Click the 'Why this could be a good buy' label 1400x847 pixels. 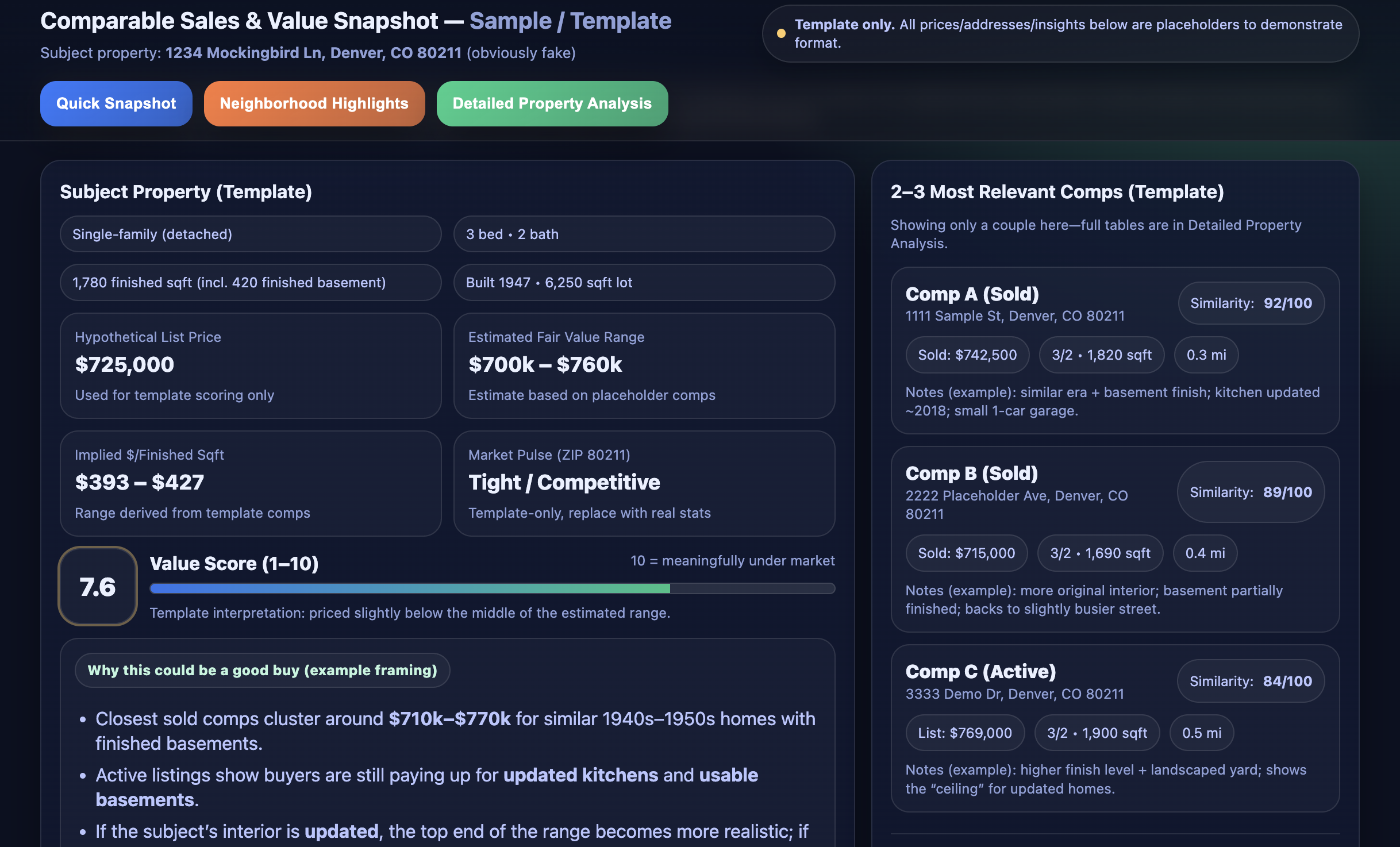[262, 669]
